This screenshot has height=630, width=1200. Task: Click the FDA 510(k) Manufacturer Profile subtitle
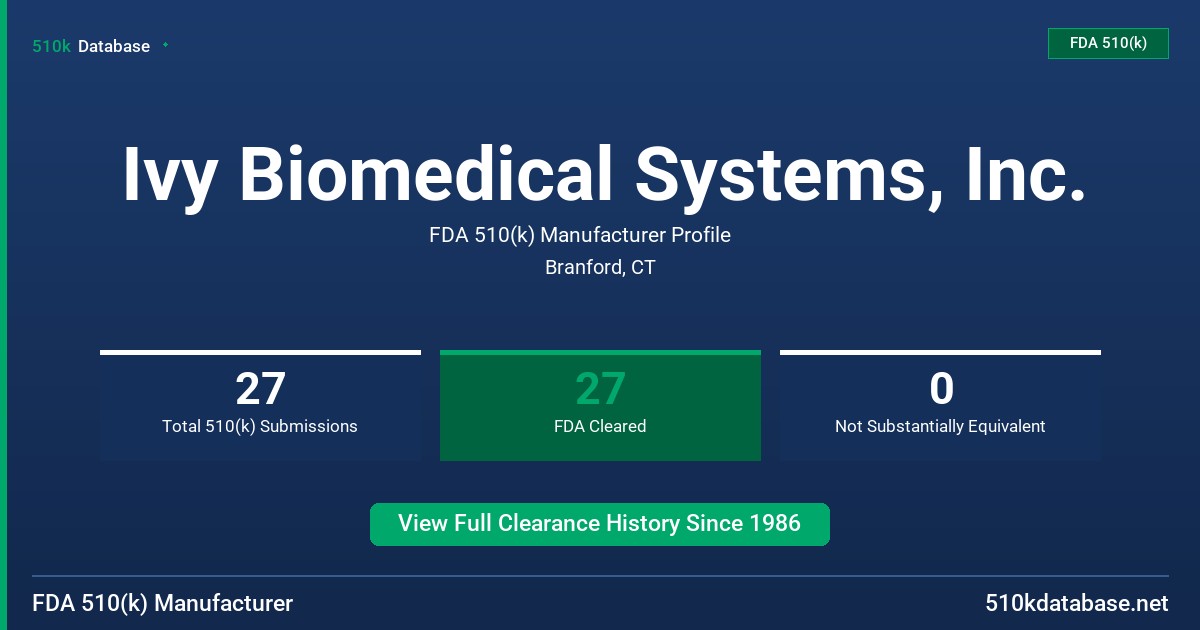(x=580, y=235)
